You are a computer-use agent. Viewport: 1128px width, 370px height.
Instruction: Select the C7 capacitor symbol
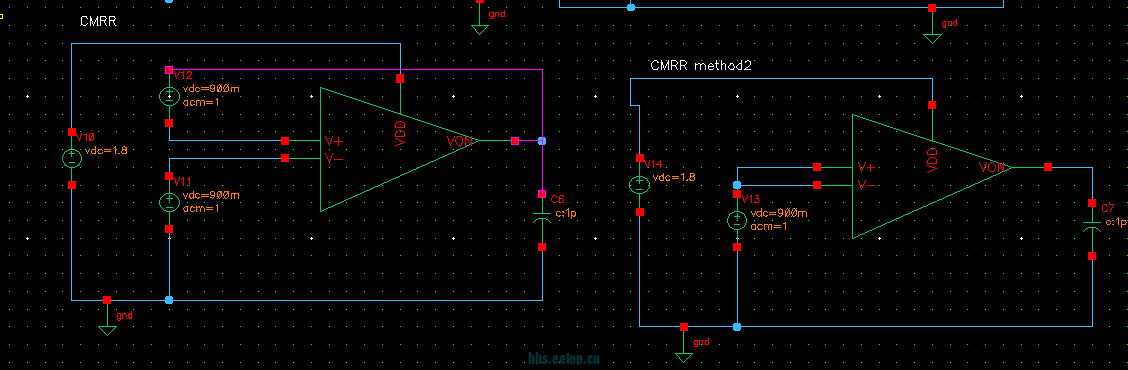coord(1092,227)
